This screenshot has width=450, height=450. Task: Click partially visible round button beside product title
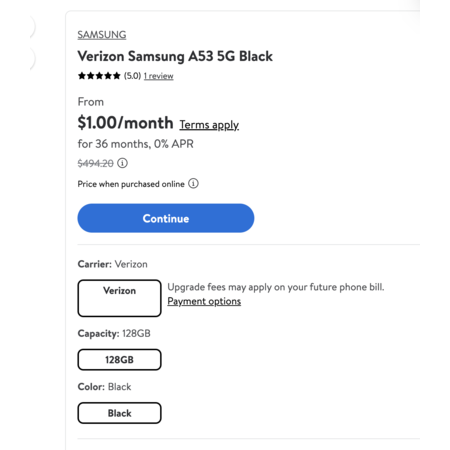(x=31, y=59)
